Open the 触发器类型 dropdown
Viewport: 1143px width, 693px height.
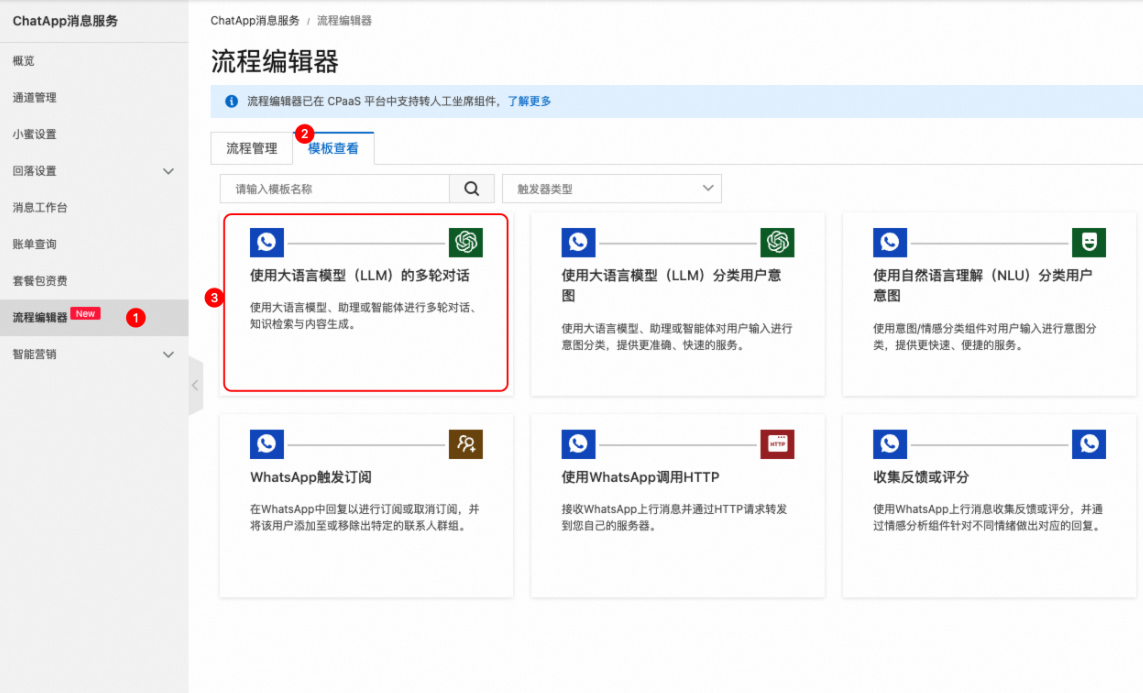[x=612, y=189]
